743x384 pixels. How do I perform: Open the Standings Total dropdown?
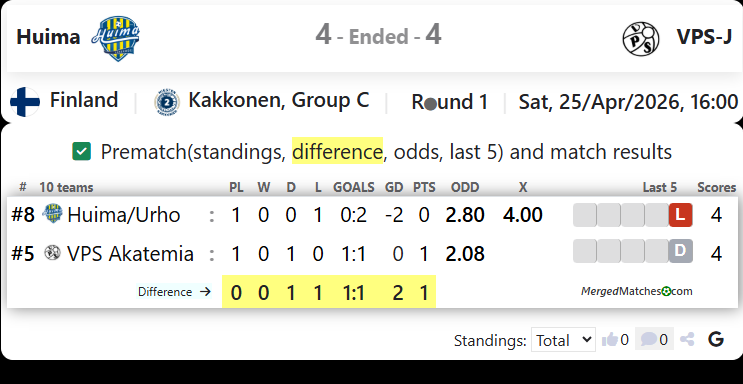point(563,339)
